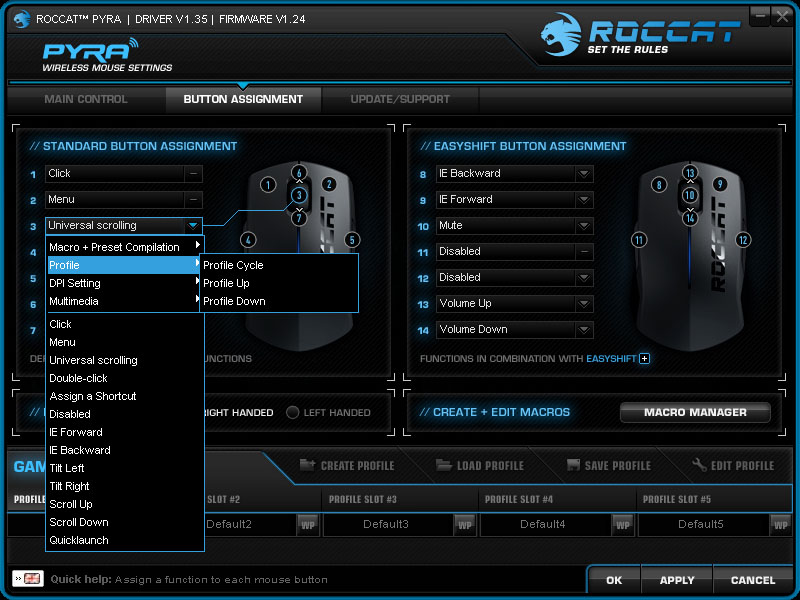Open the button 10 Mute dropdown
This screenshot has width=800, height=600.
click(x=584, y=226)
